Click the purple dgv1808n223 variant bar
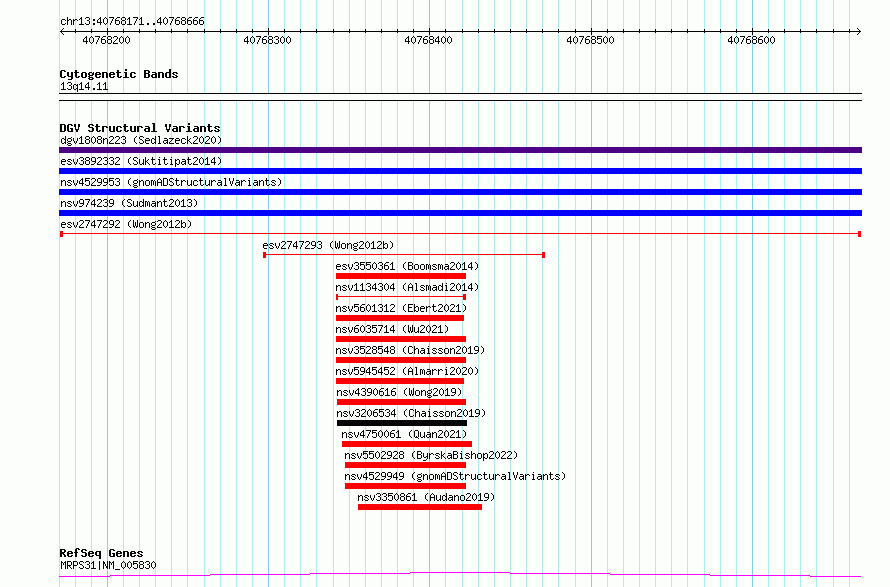 [x=460, y=150]
